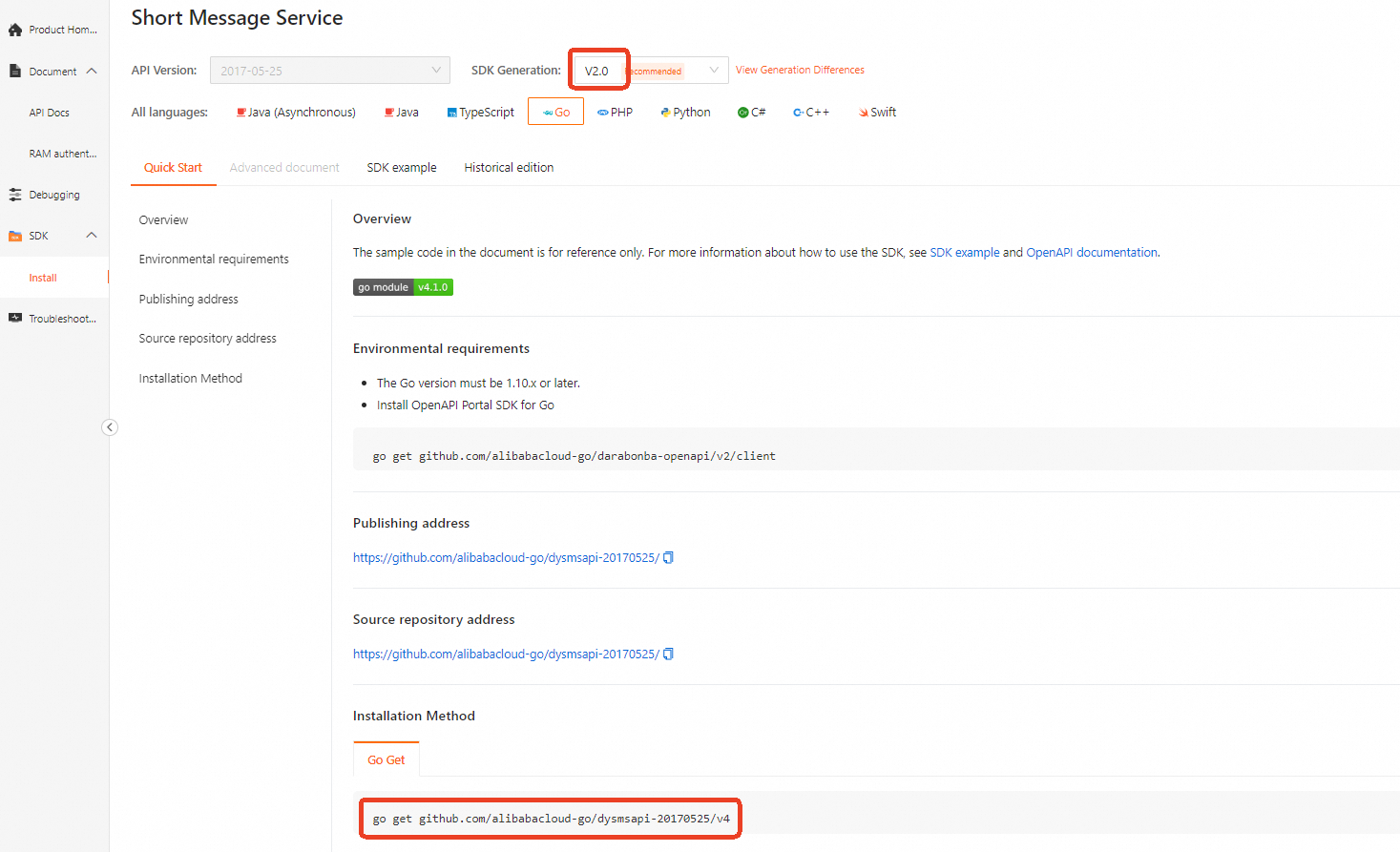Open the SDK example link in Overview text

[x=965, y=253]
